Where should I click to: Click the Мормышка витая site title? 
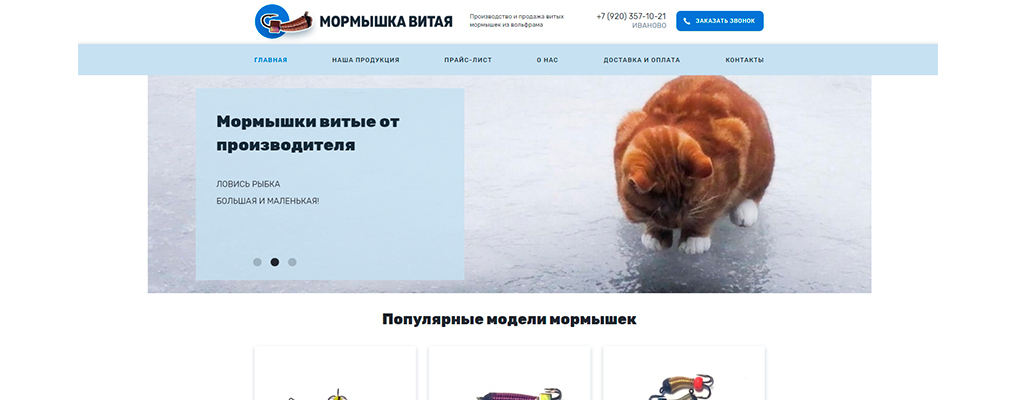(x=386, y=21)
